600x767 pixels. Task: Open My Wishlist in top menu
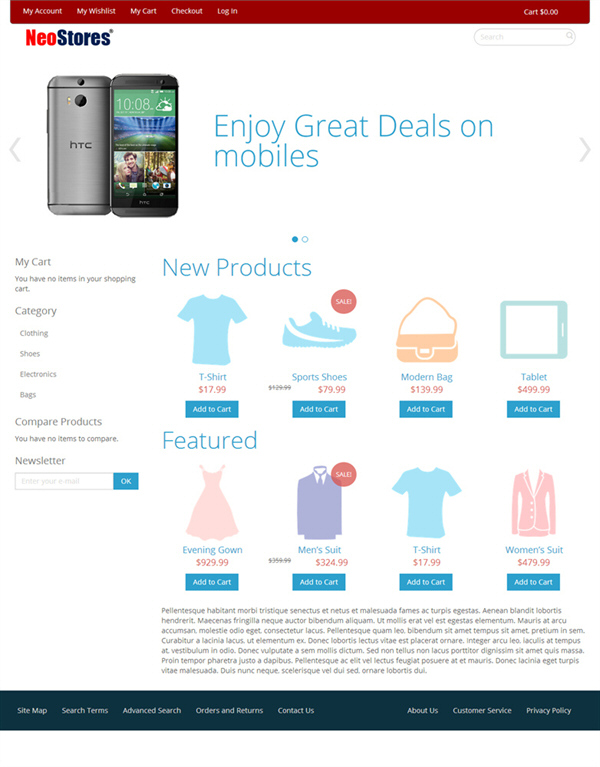96,11
